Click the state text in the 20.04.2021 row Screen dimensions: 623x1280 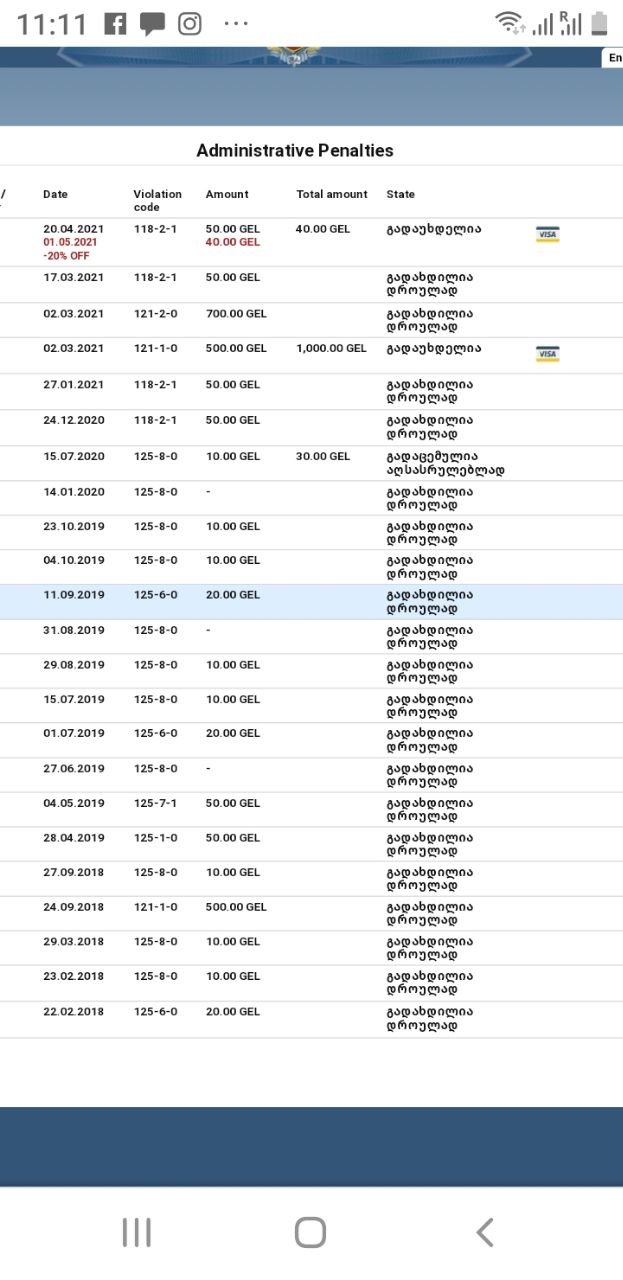pos(434,229)
